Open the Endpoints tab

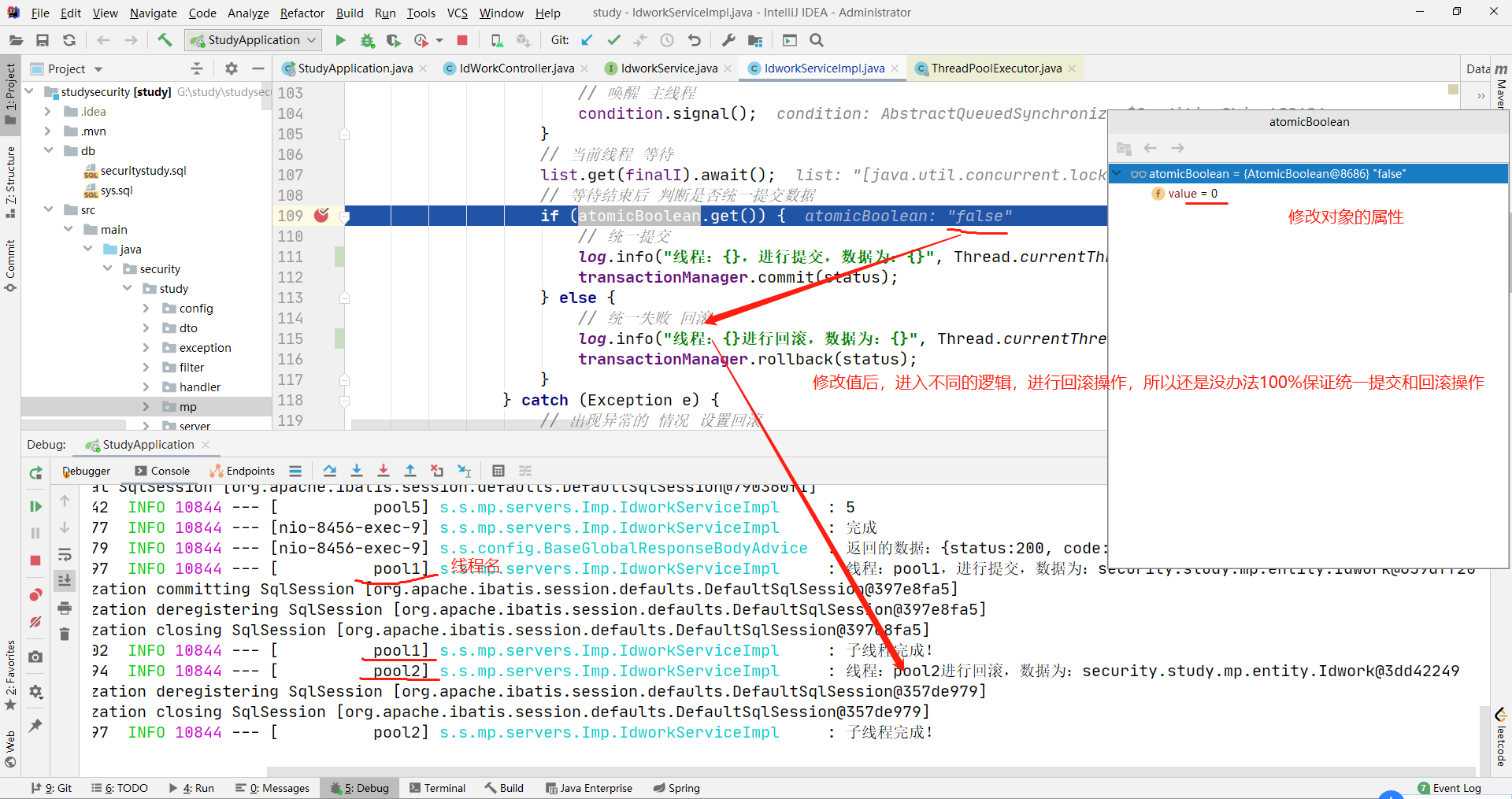coord(243,471)
